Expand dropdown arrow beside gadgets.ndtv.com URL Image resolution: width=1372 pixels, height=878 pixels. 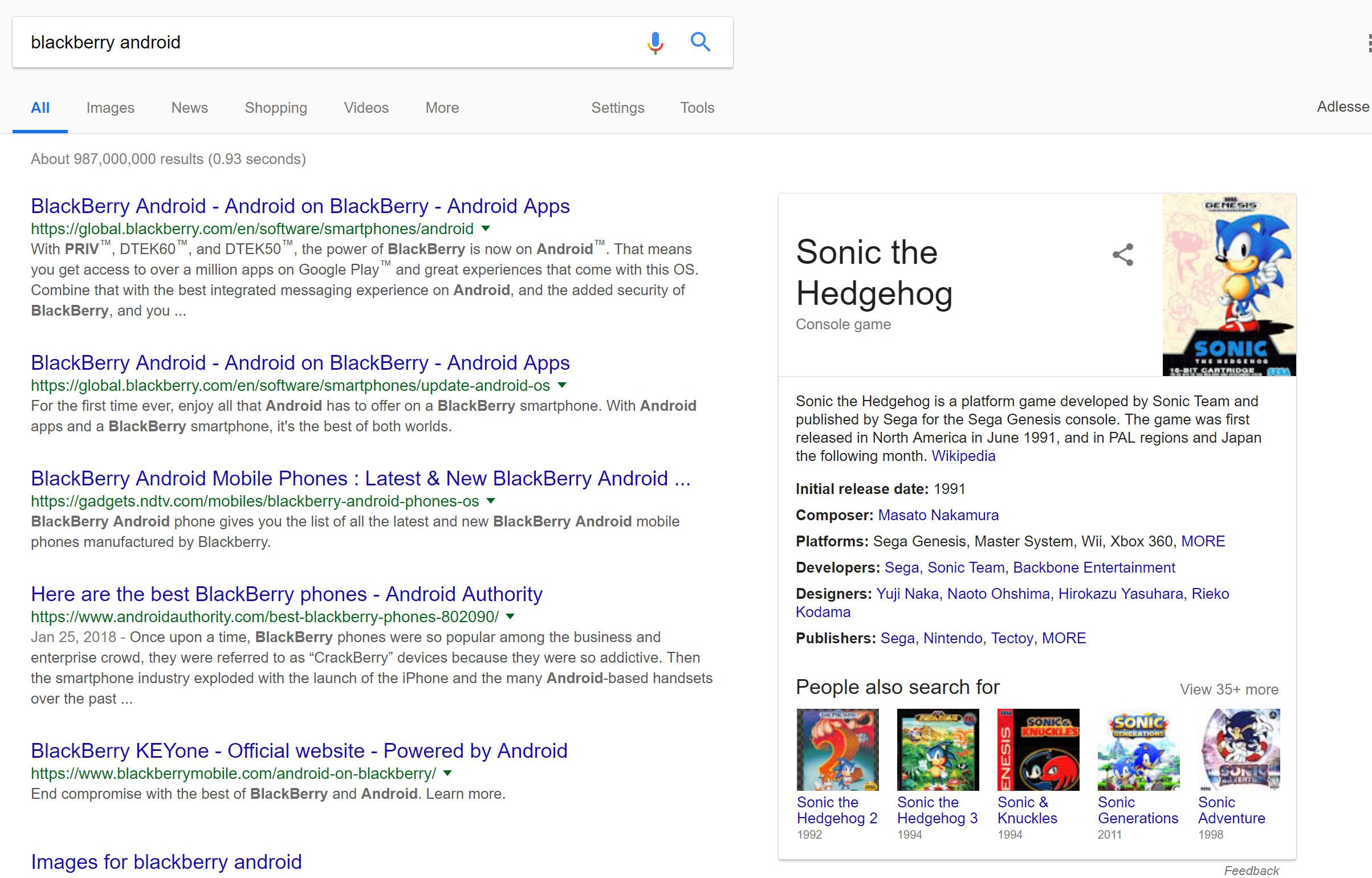pos(491,501)
